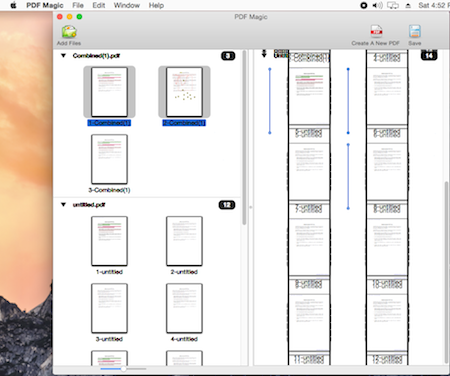450x376 pixels.
Task: Collapse the Combined(1).pdf group
Action: (63, 56)
